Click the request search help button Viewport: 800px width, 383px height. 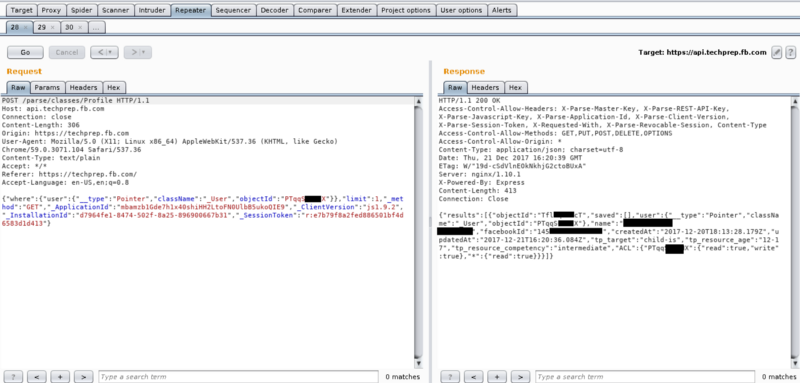point(14,377)
